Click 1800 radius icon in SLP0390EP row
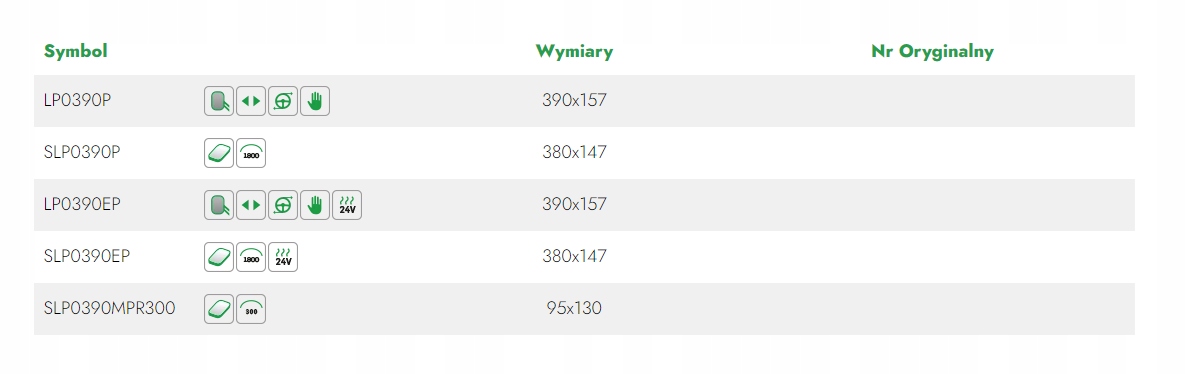The image size is (1186, 374). [251, 257]
